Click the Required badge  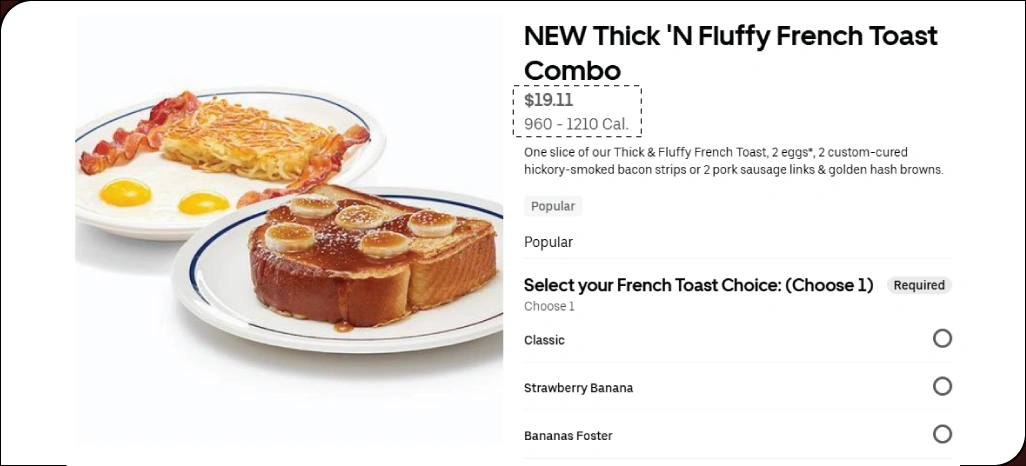pos(919,286)
